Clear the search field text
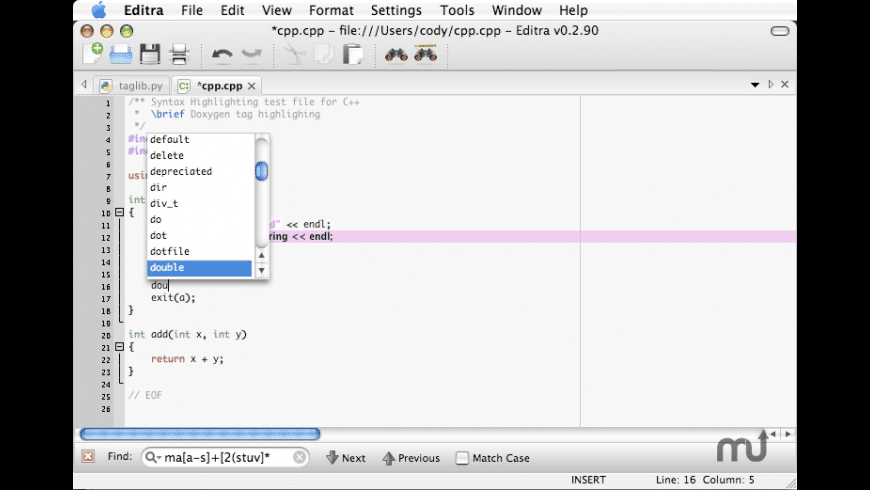The width and height of the screenshot is (870, 490). coord(299,457)
